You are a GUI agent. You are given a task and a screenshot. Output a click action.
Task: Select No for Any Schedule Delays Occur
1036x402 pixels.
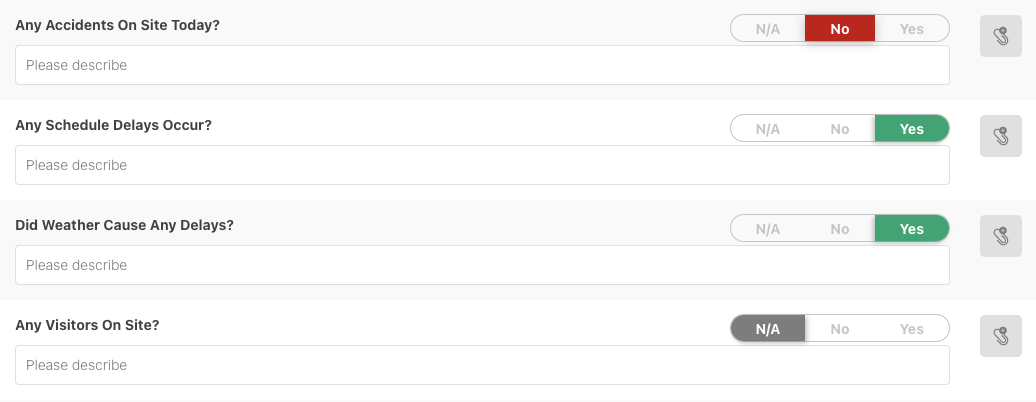840,129
